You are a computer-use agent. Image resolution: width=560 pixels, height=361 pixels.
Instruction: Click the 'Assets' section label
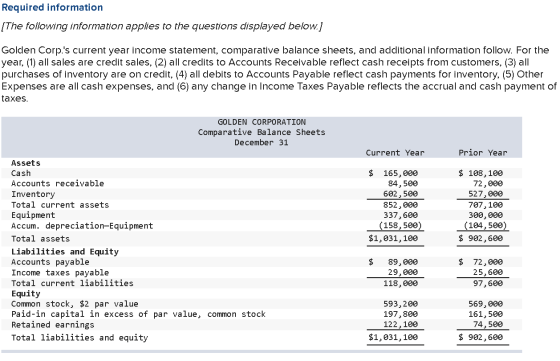[x=26, y=163]
